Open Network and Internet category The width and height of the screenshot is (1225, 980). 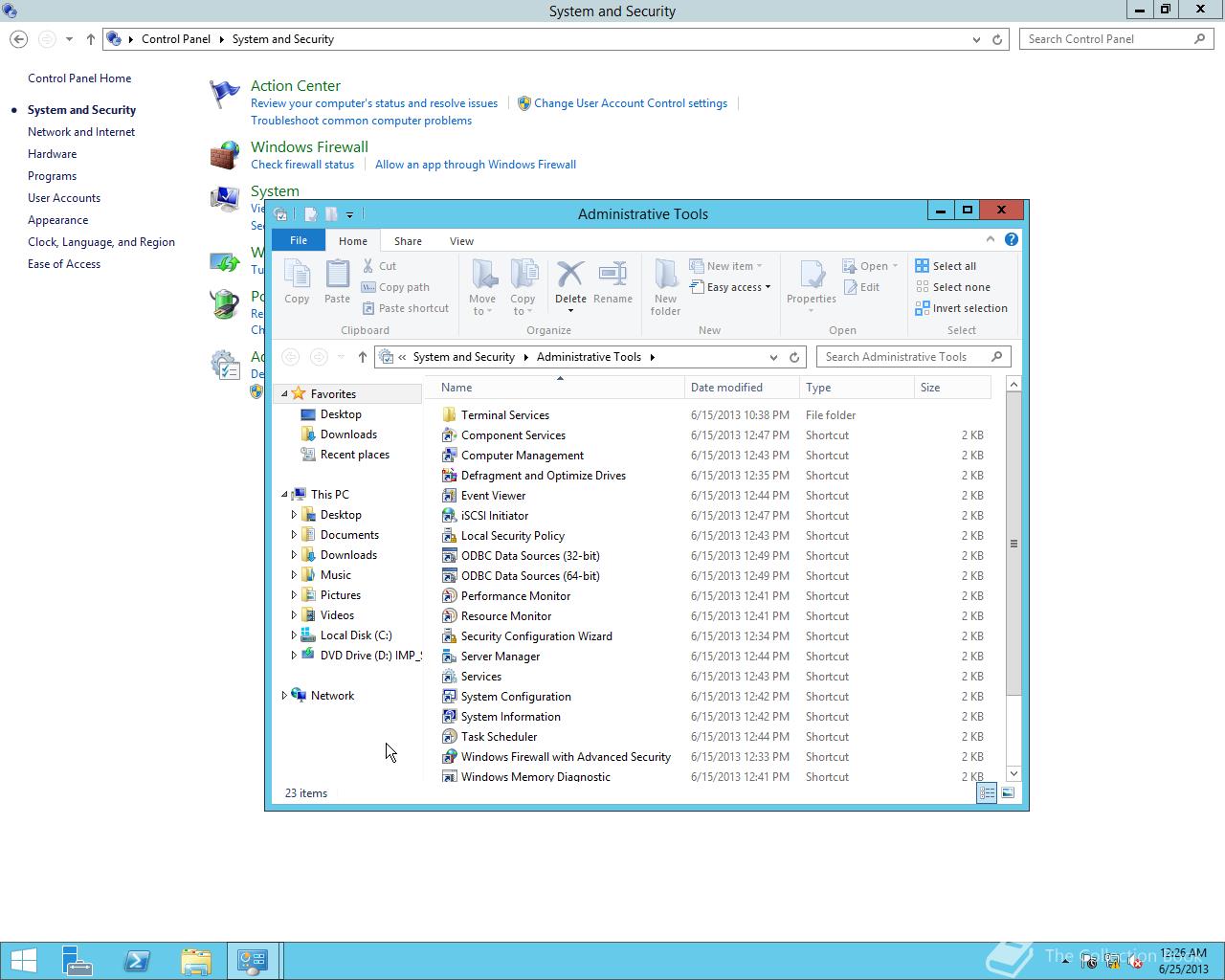[x=81, y=132]
